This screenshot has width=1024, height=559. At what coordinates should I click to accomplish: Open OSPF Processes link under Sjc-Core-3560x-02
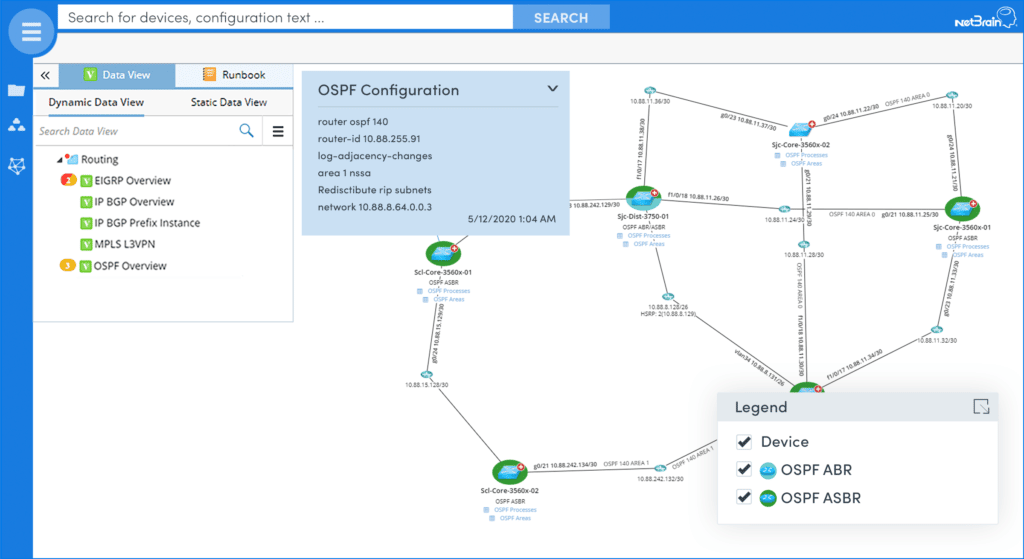[x=806, y=155]
